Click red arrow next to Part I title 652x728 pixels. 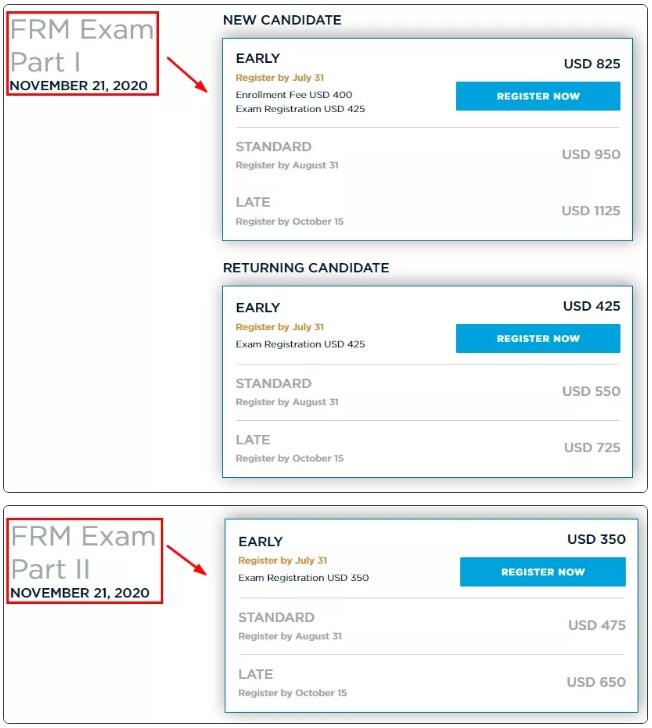coord(187,75)
